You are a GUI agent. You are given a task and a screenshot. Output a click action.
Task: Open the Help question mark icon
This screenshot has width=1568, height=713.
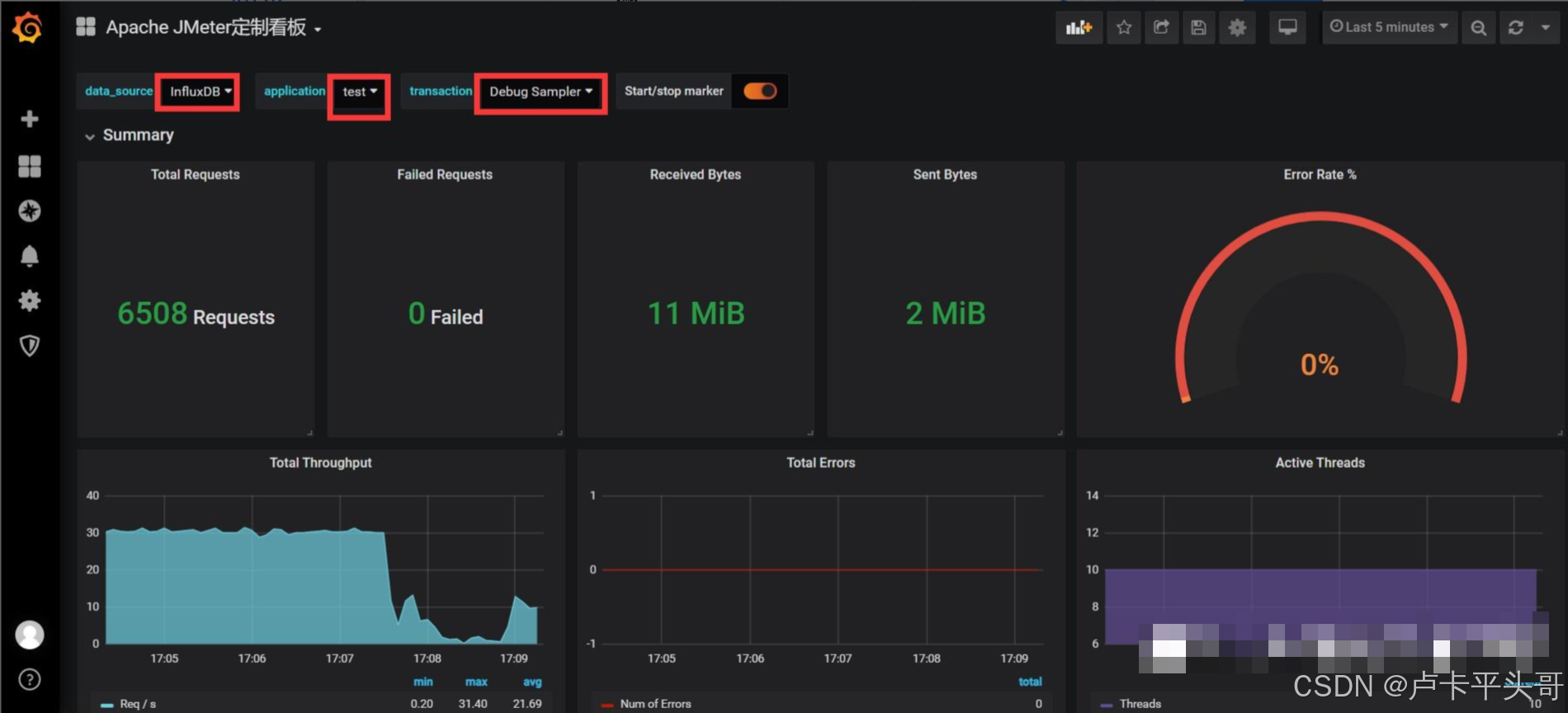[x=30, y=679]
